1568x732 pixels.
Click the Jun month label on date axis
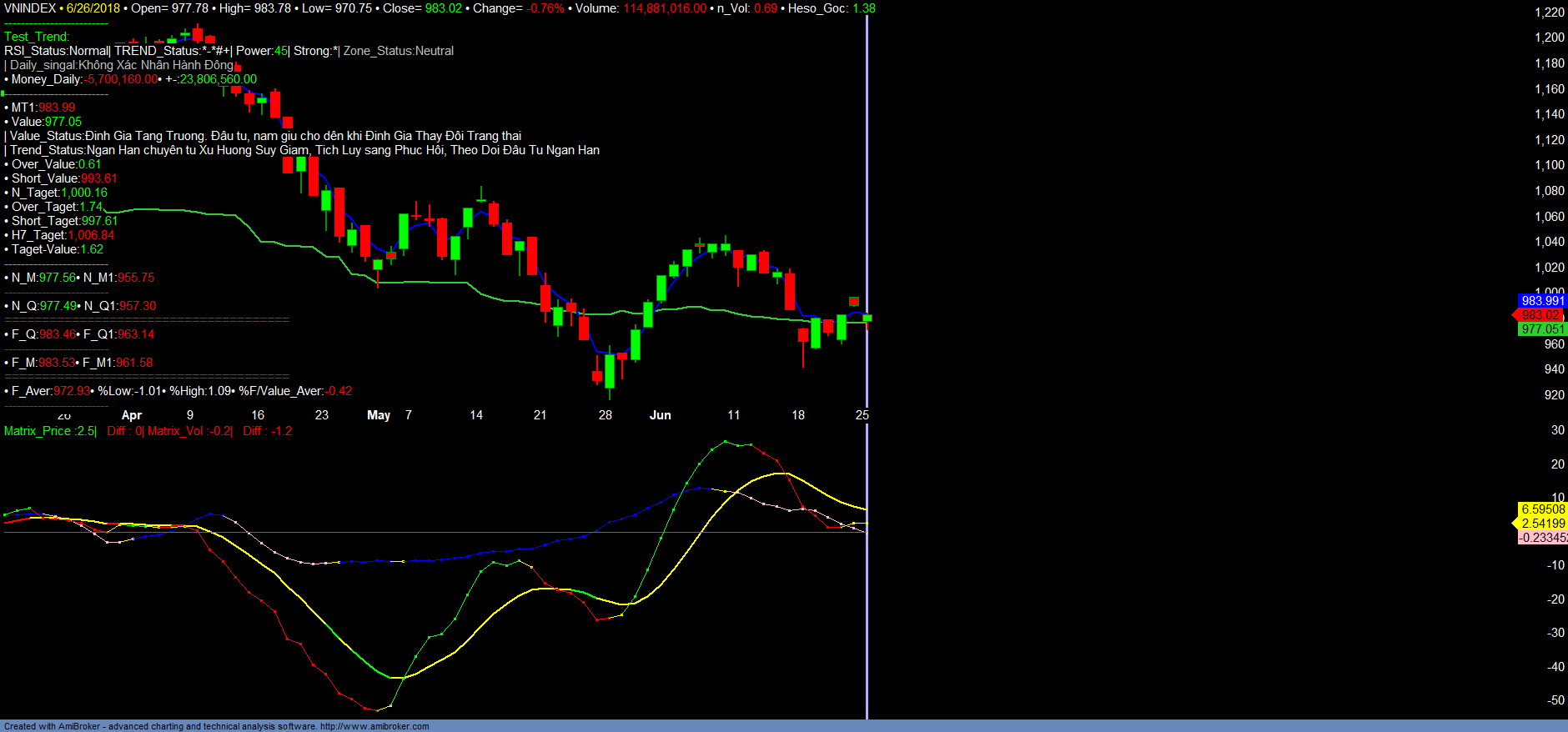click(660, 415)
